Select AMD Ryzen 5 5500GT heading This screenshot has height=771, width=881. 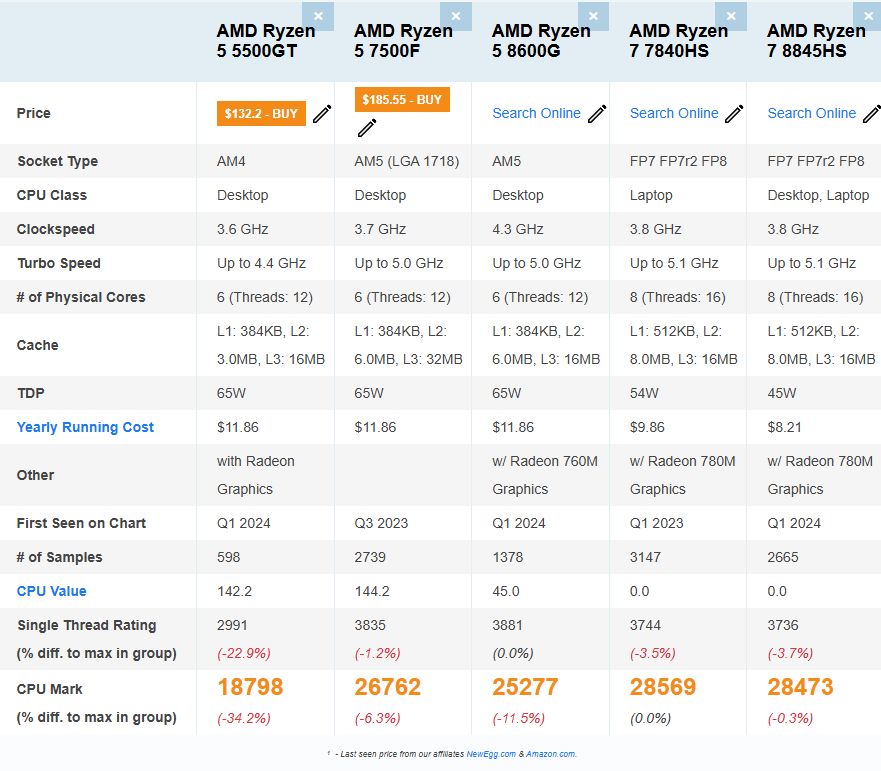click(x=266, y=40)
